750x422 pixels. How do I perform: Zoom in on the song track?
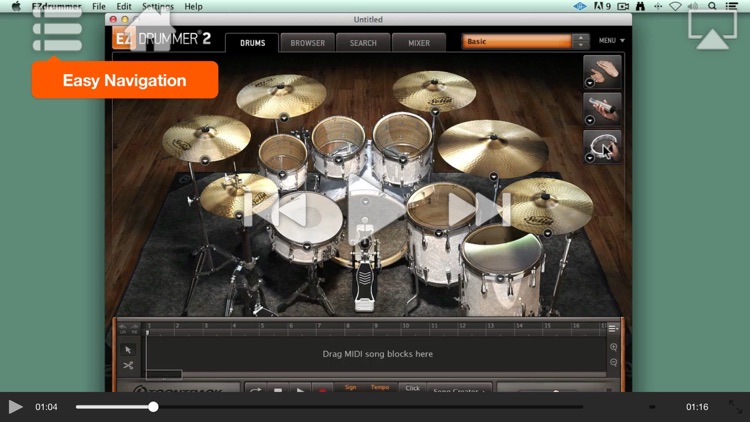coord(614,347)
